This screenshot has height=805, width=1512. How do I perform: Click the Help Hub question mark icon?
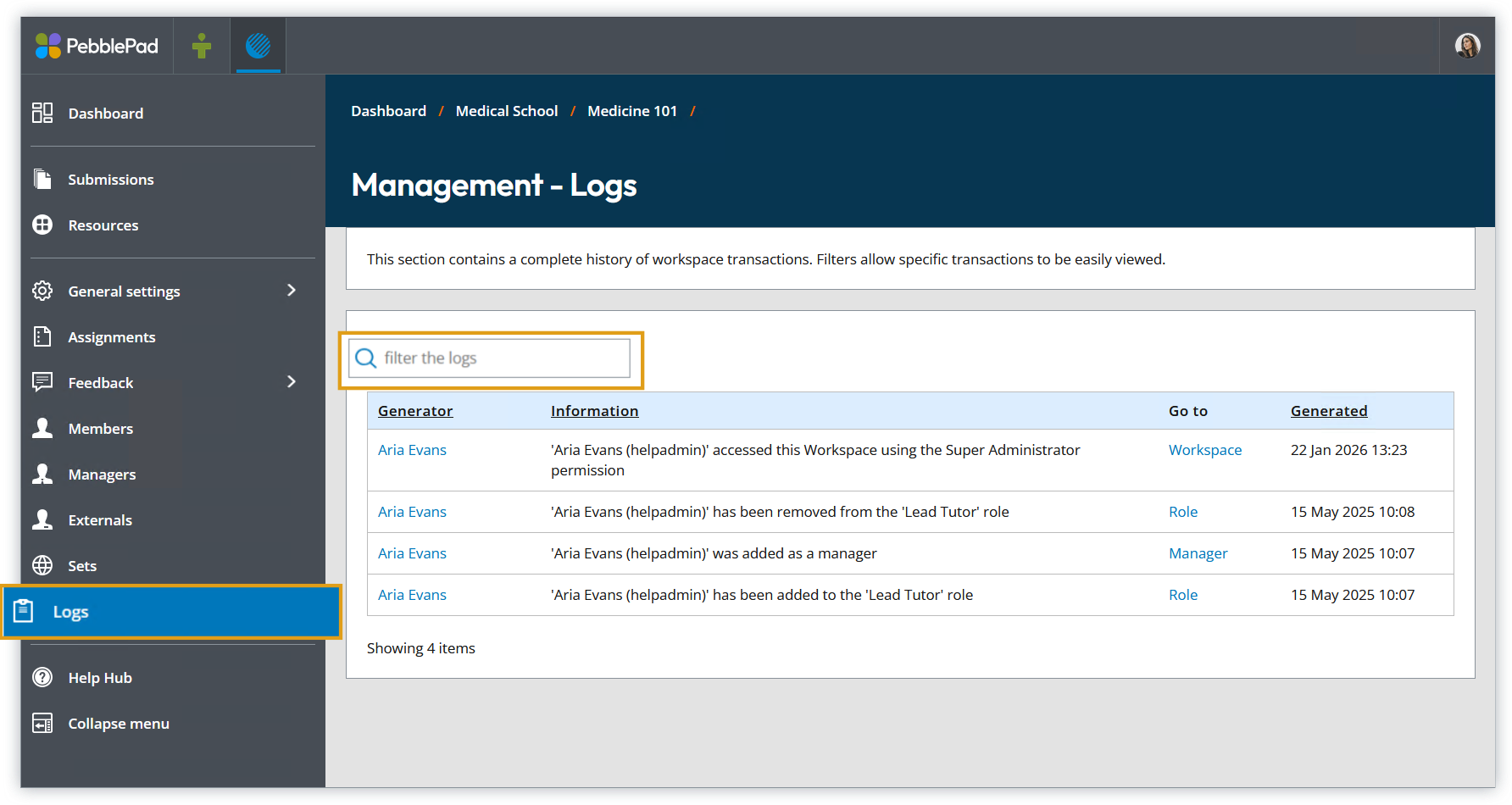point(42,677)
